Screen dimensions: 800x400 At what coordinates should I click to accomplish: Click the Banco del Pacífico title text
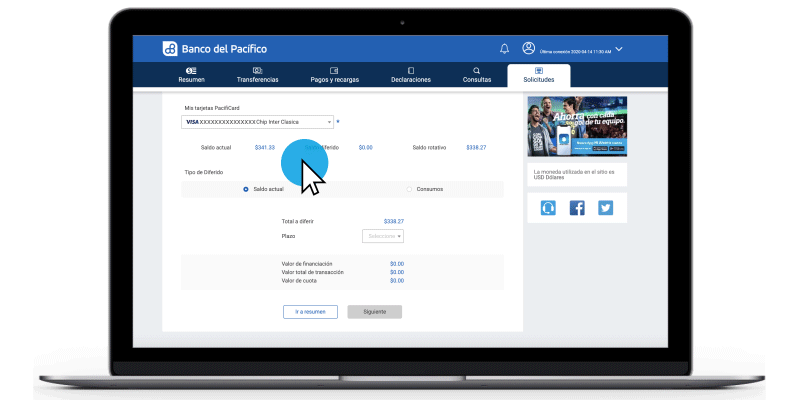coord(224,49)
